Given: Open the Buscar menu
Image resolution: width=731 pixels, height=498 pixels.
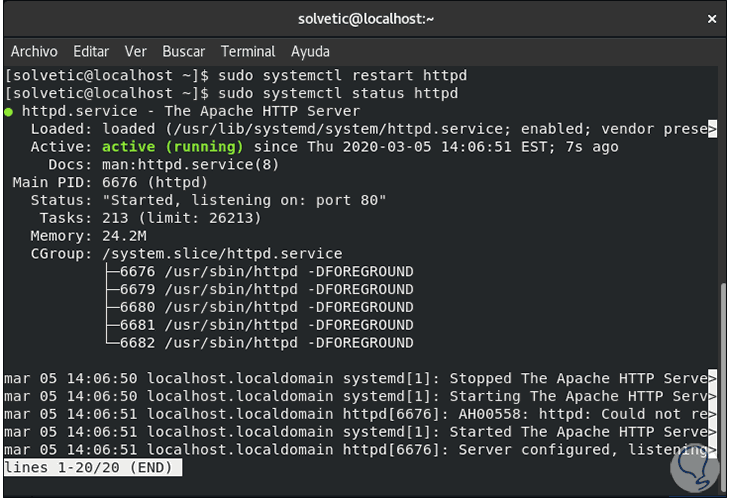Looking at the screenshot, I should click(x=183, y=51).
